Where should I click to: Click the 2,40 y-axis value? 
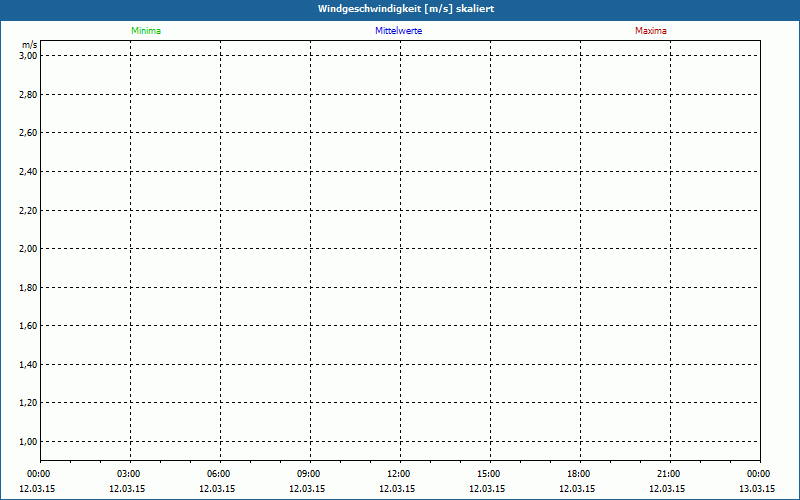click(x=28, y=171)
